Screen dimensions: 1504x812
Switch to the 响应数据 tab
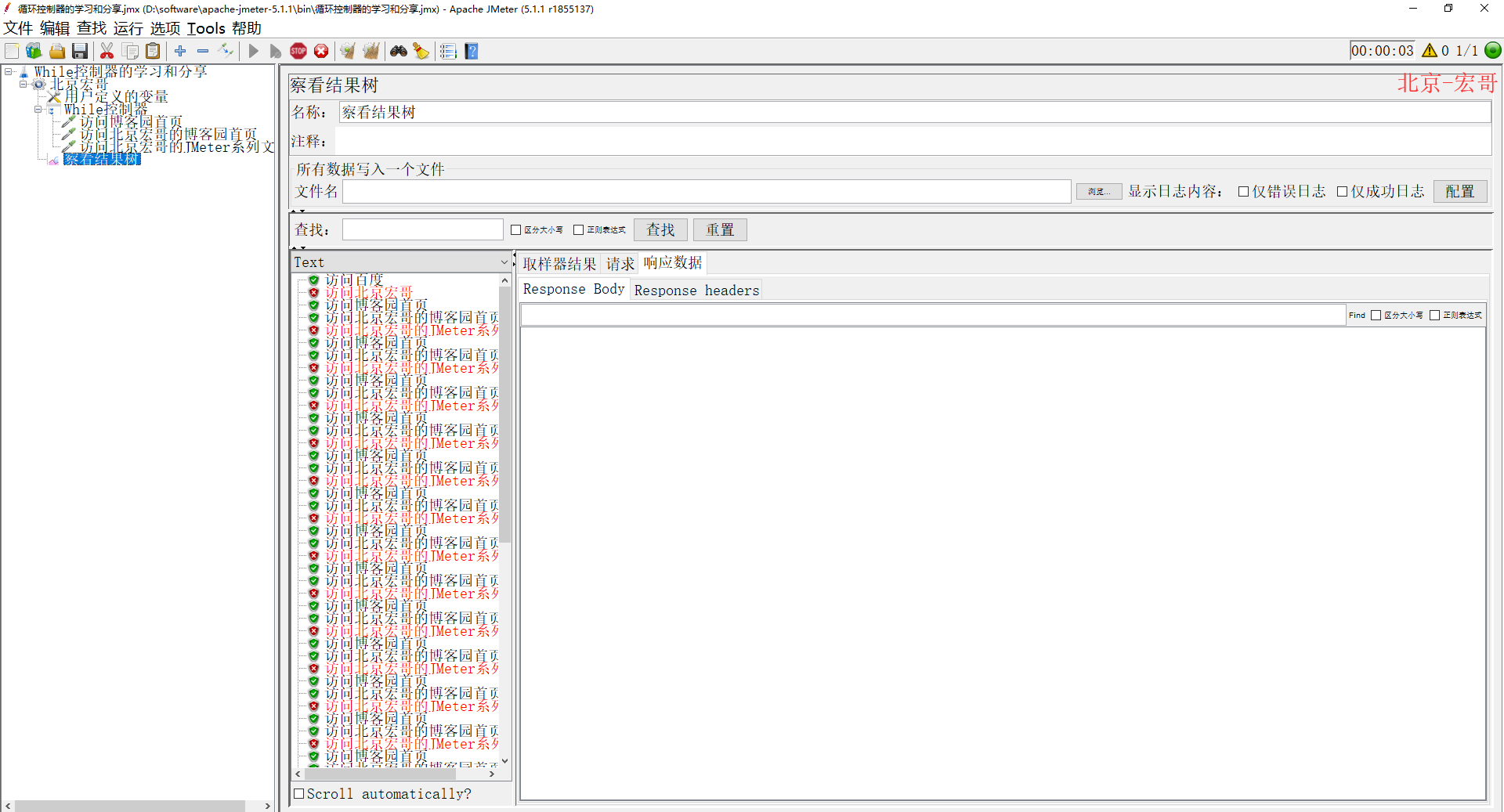coord(671,262)
